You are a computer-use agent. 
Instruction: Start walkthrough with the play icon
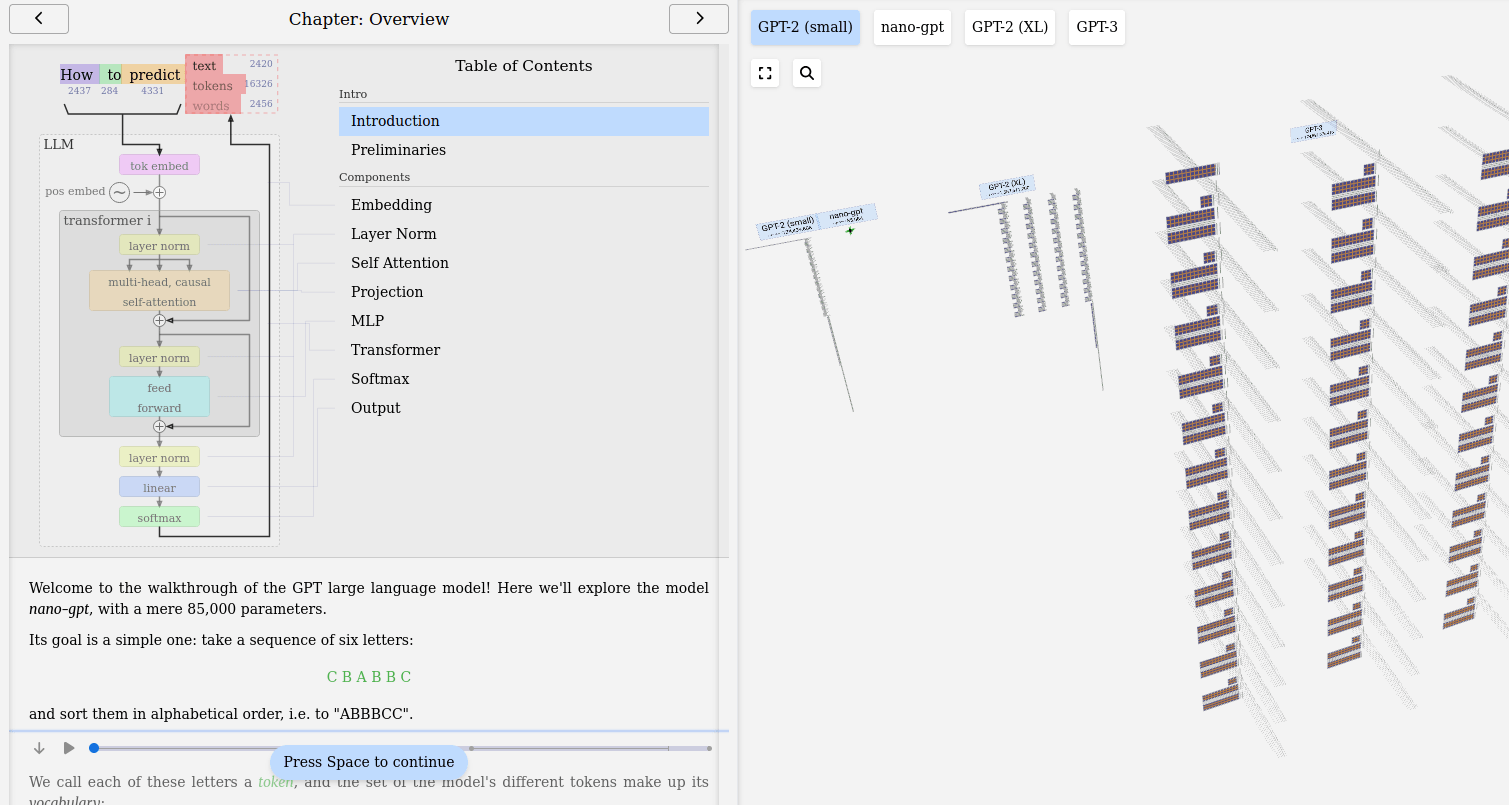click(69, 748)
